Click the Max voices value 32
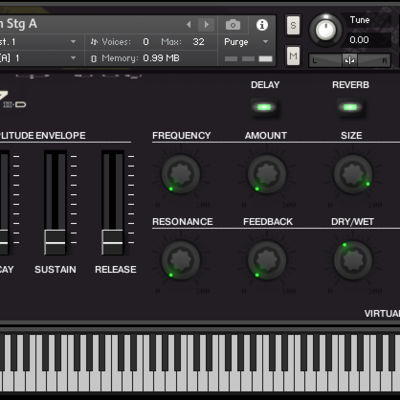The width and height of the screenshot is (400, 400). [198, 42]
